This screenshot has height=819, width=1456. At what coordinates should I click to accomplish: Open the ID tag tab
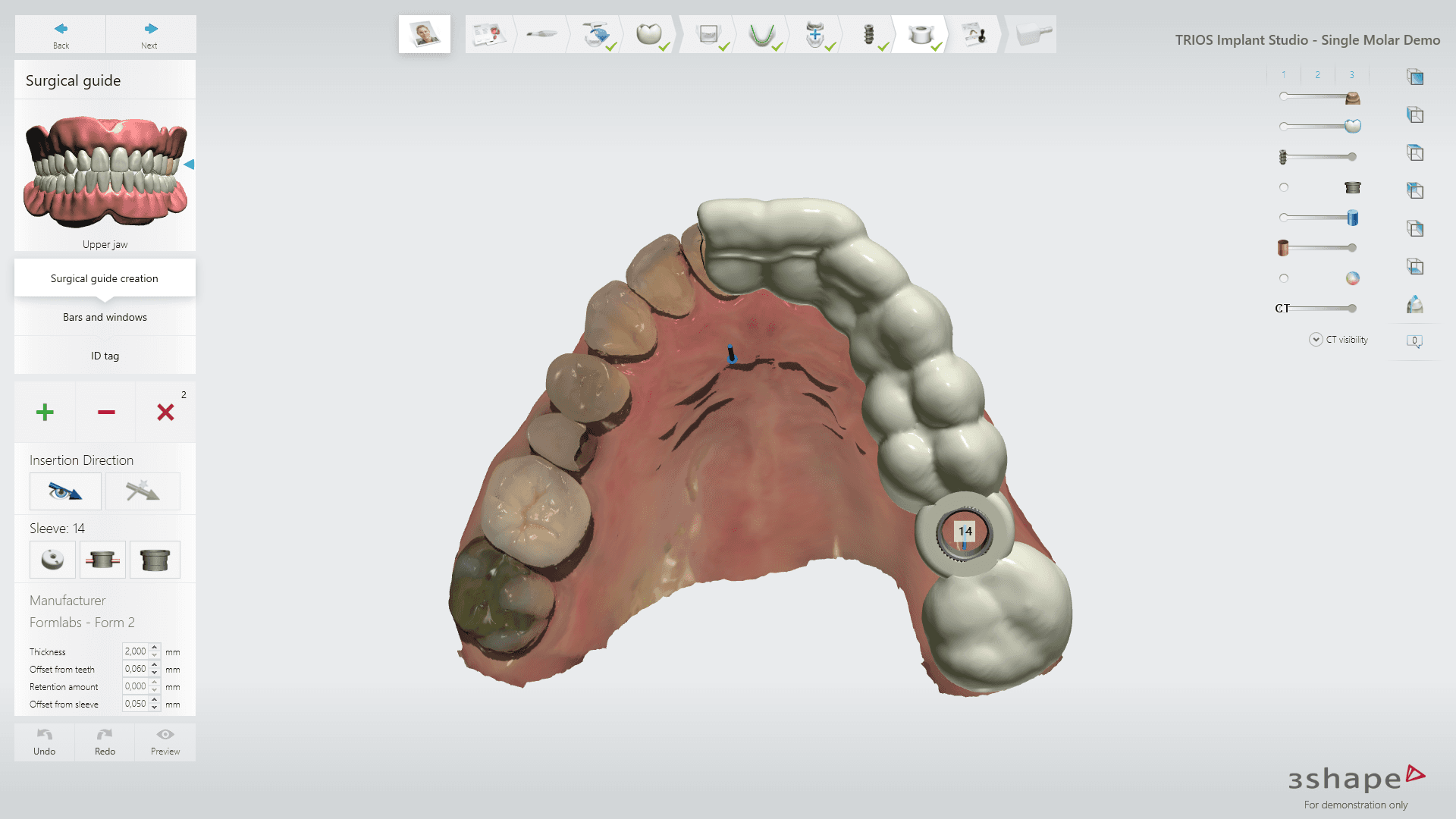[x=105, y=356]
